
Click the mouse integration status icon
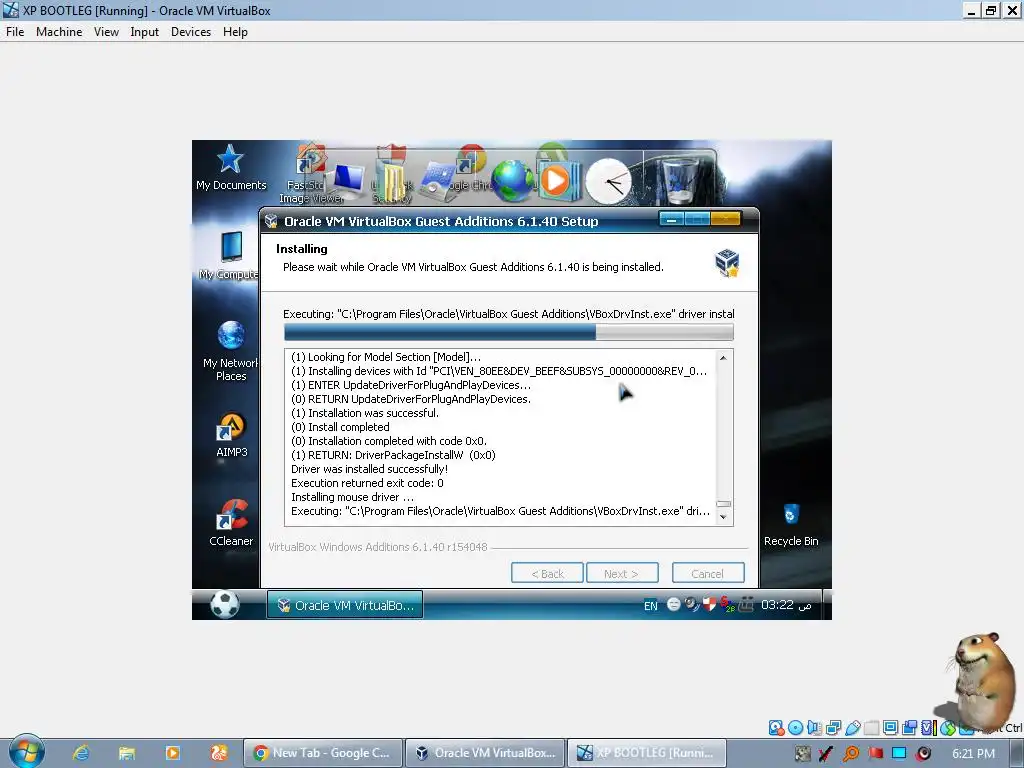click(948, 728)
